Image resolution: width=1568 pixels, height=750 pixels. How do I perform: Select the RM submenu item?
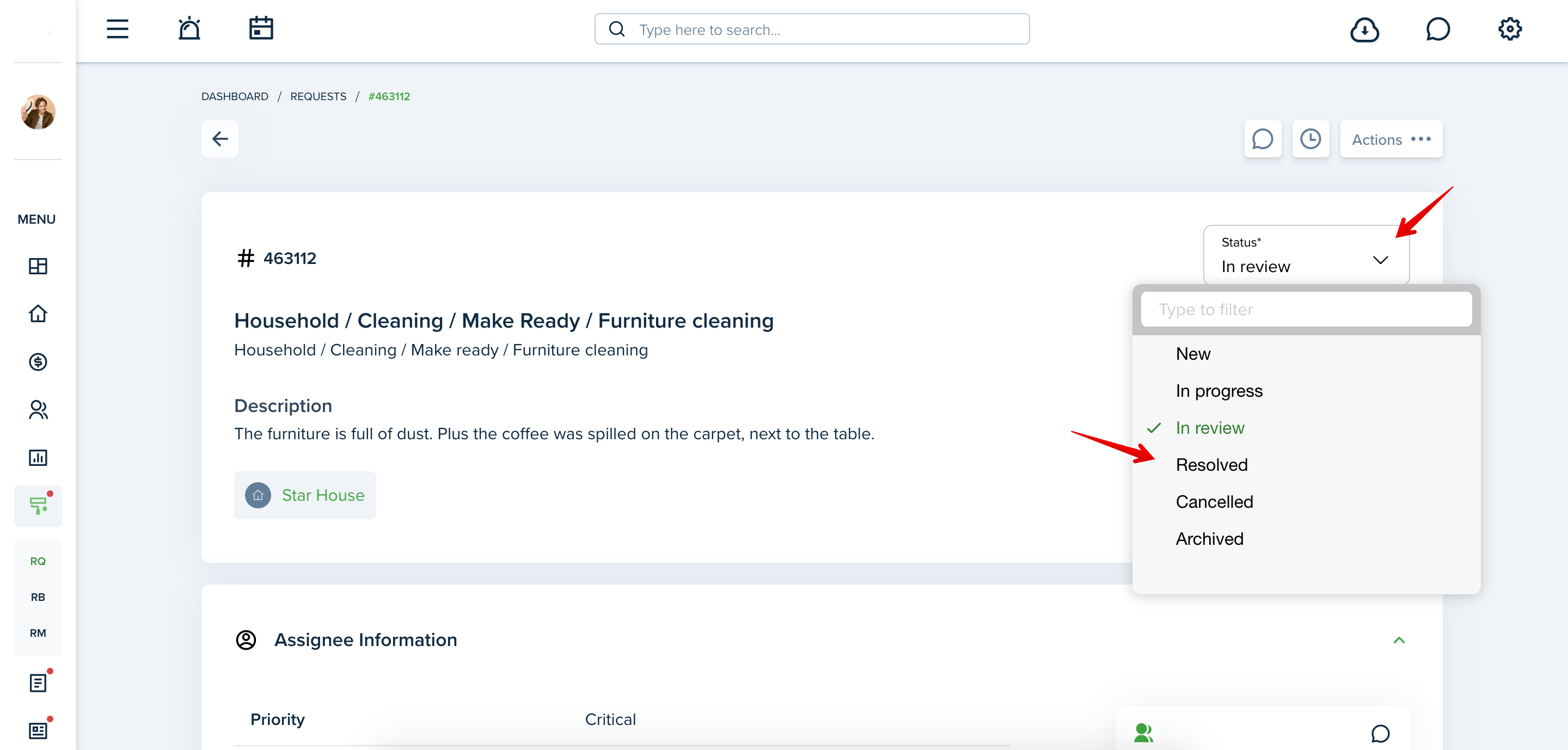point(38,632)
